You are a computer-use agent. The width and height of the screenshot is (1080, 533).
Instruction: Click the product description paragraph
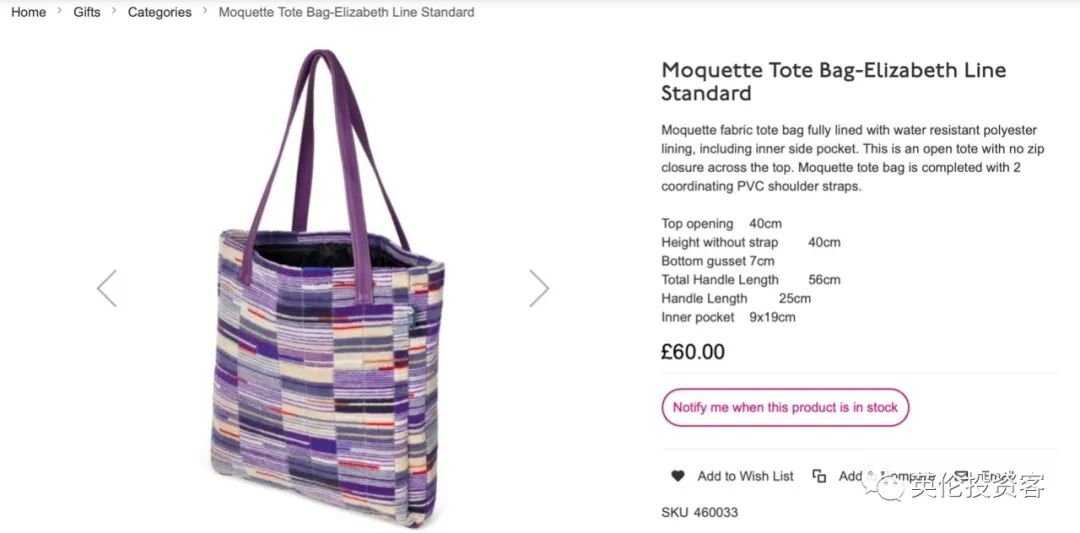coord(849,158)
